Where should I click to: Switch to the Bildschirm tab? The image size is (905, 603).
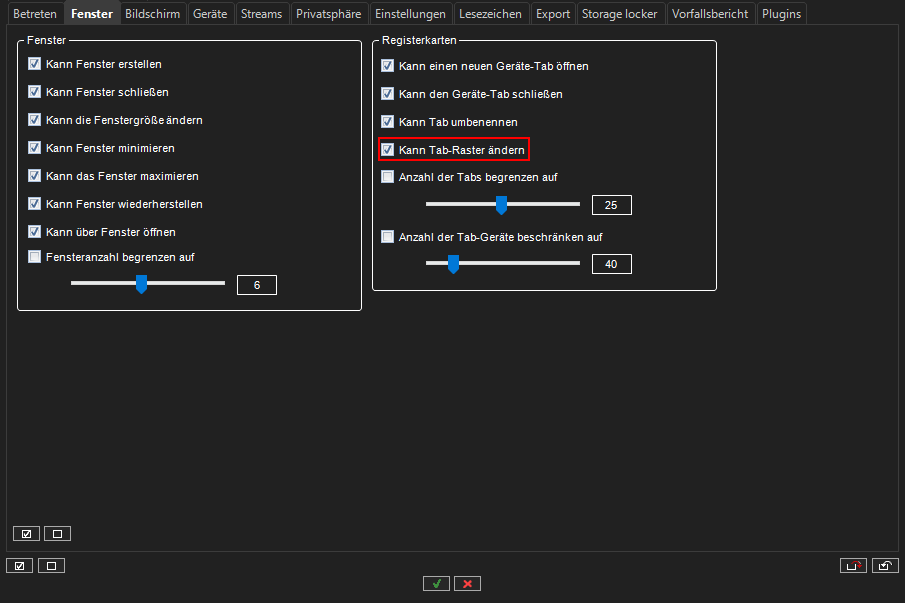[152, 14]
